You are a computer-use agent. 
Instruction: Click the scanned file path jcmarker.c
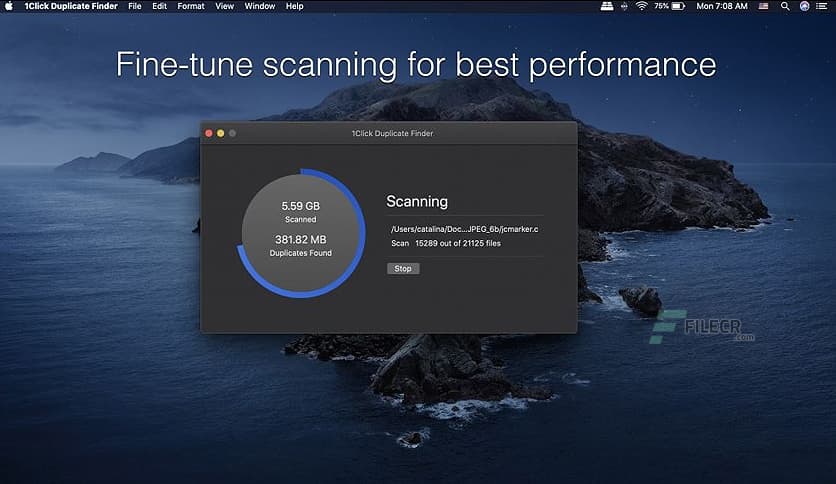[x=464, y=229]
